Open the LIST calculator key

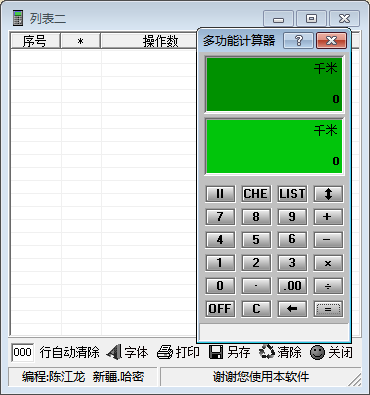292,194
